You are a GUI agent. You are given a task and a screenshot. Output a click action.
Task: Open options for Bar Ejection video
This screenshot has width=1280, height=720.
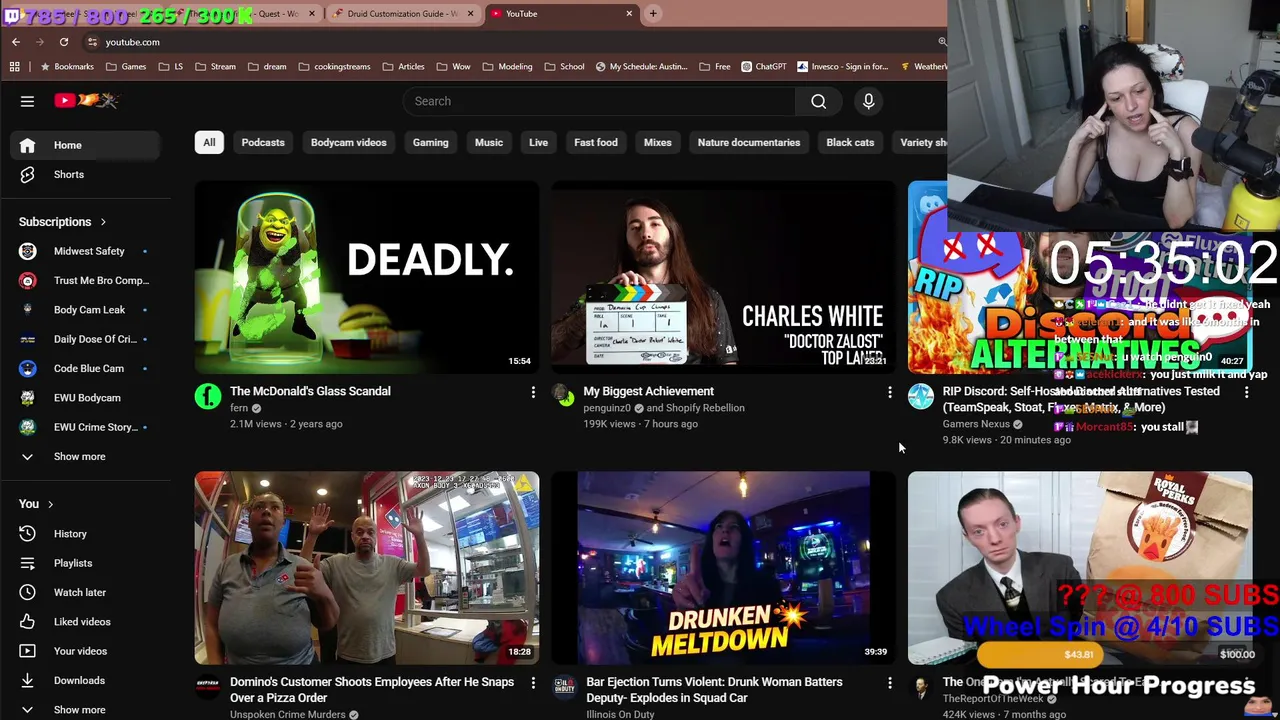tap(889, 683)
